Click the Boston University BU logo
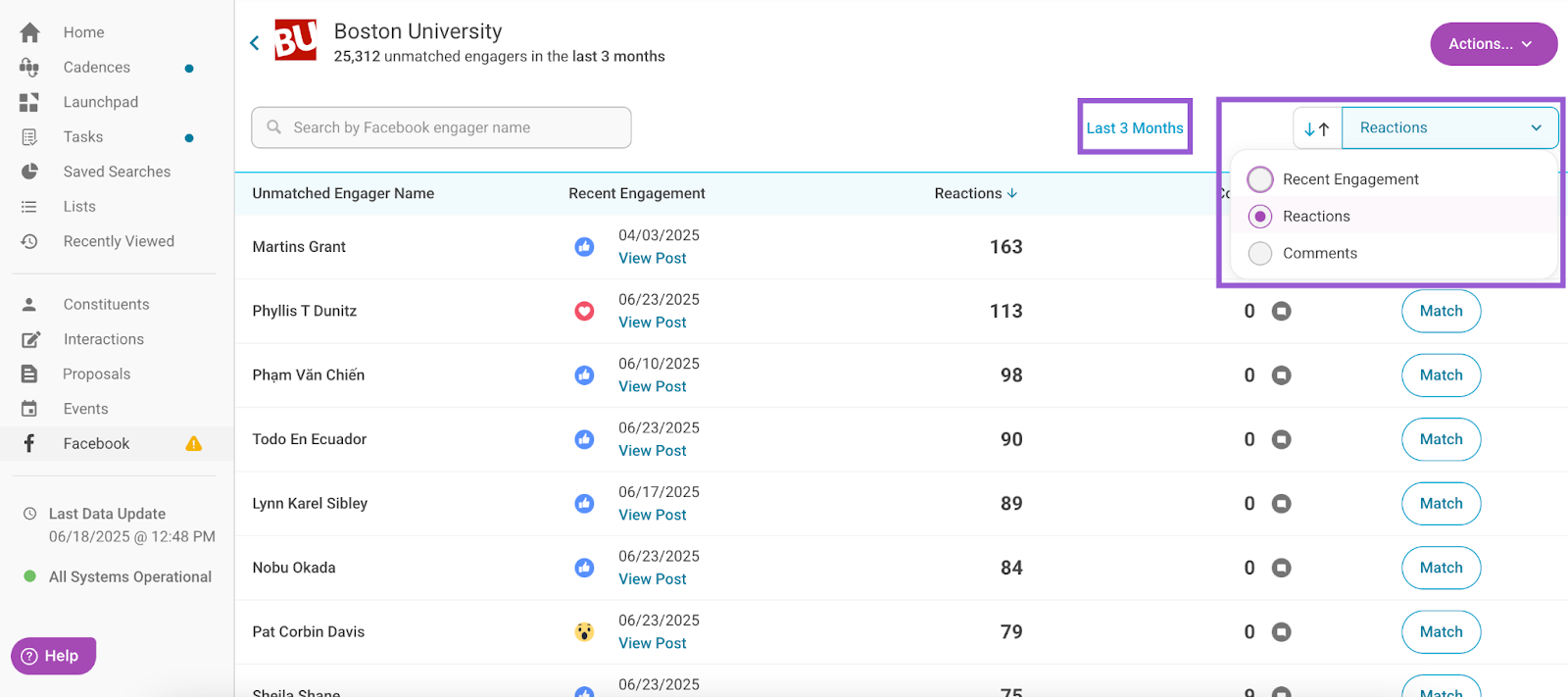This screenshot has height=697, width=1568. [x=295, y=40]
